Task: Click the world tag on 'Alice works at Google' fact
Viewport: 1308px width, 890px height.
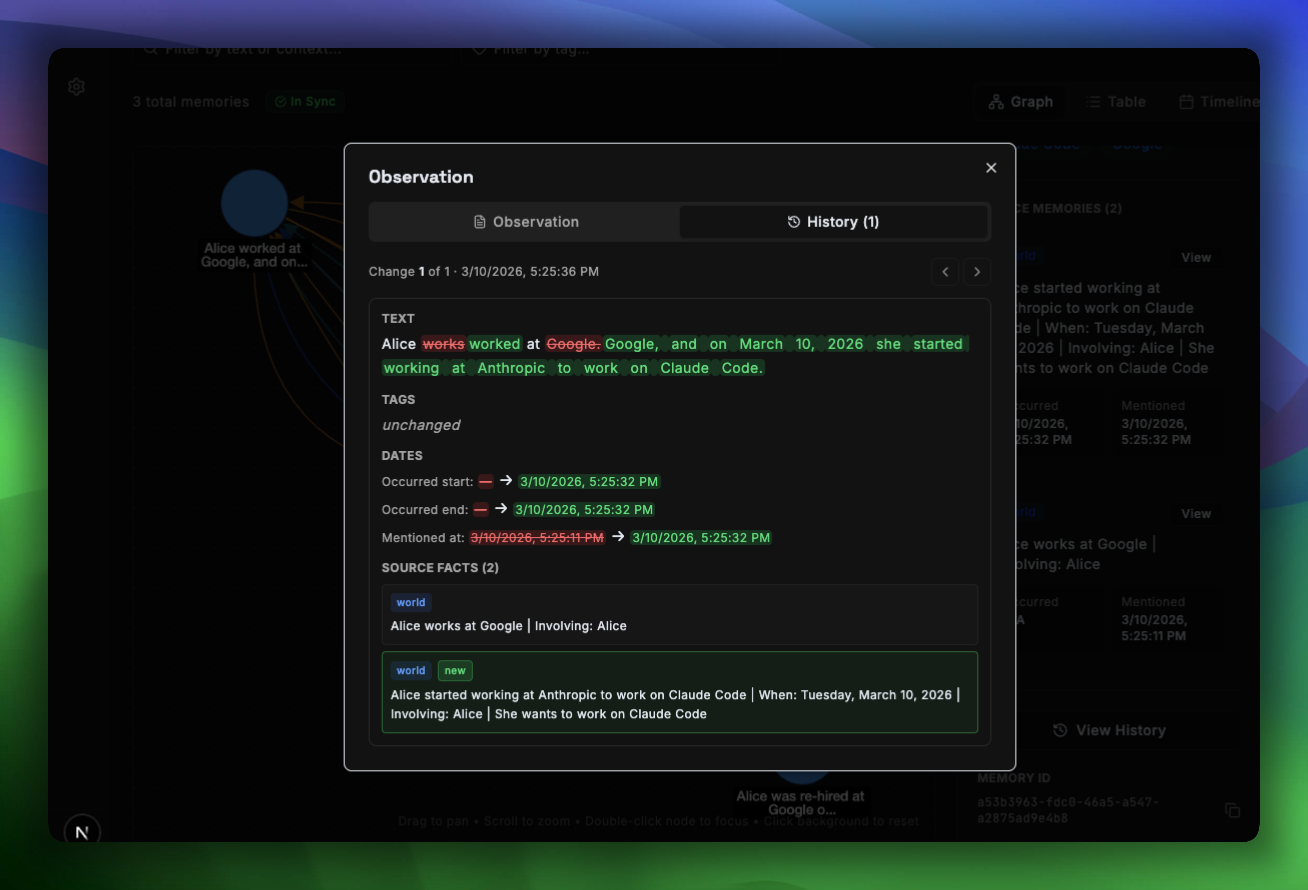Action: click(411, 603)
